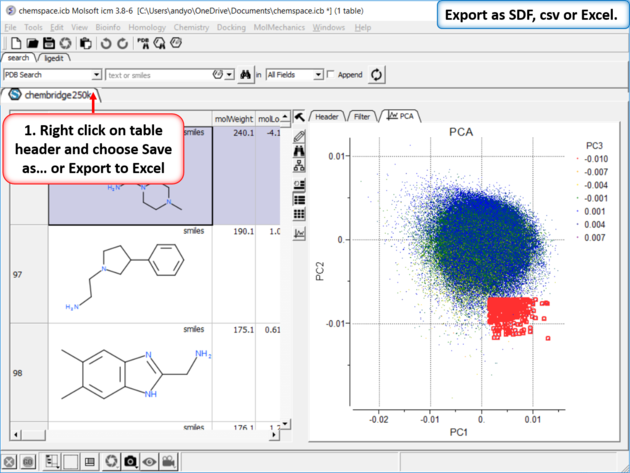Open the PDB Search dropdown
The image size is (630, 473).
[96, 75]
